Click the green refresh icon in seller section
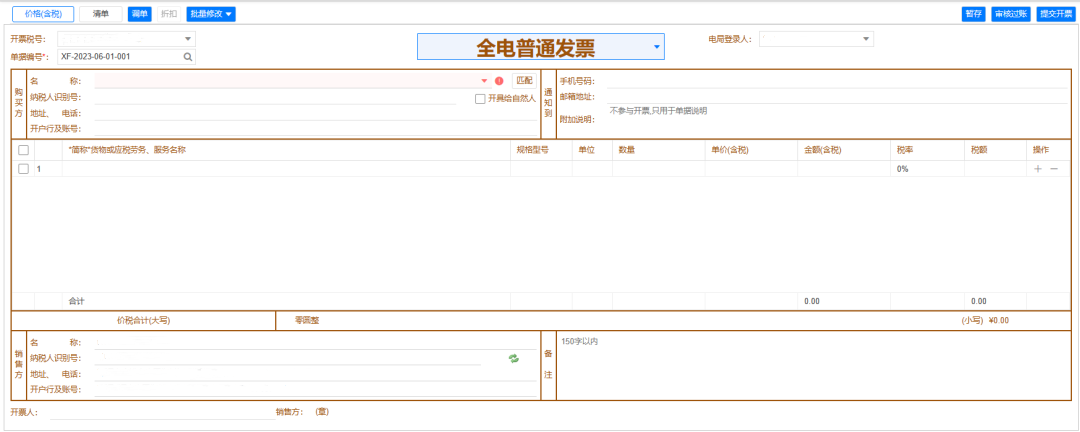The width and height of the screenshot is (1080, 432). point(514,358)
